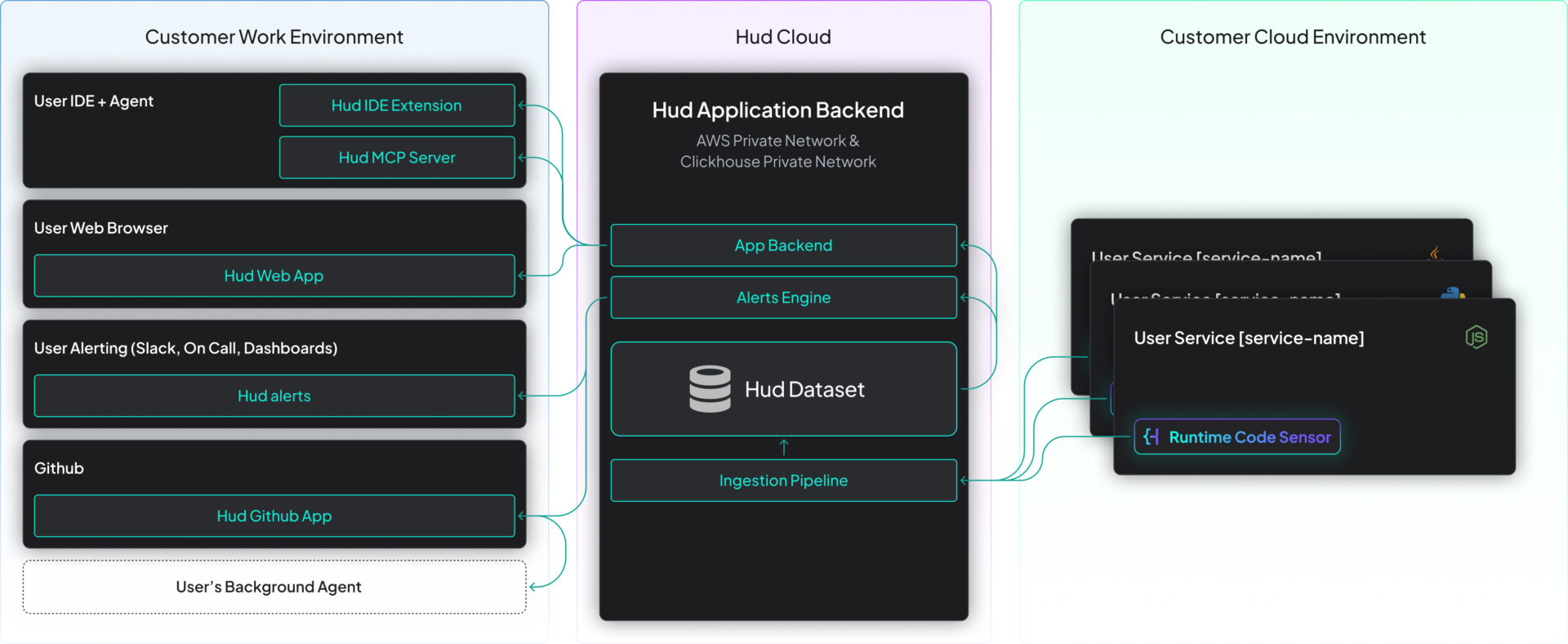Select the Hud Github App box
Screen dimensions: 1568x644
point(274,517)
